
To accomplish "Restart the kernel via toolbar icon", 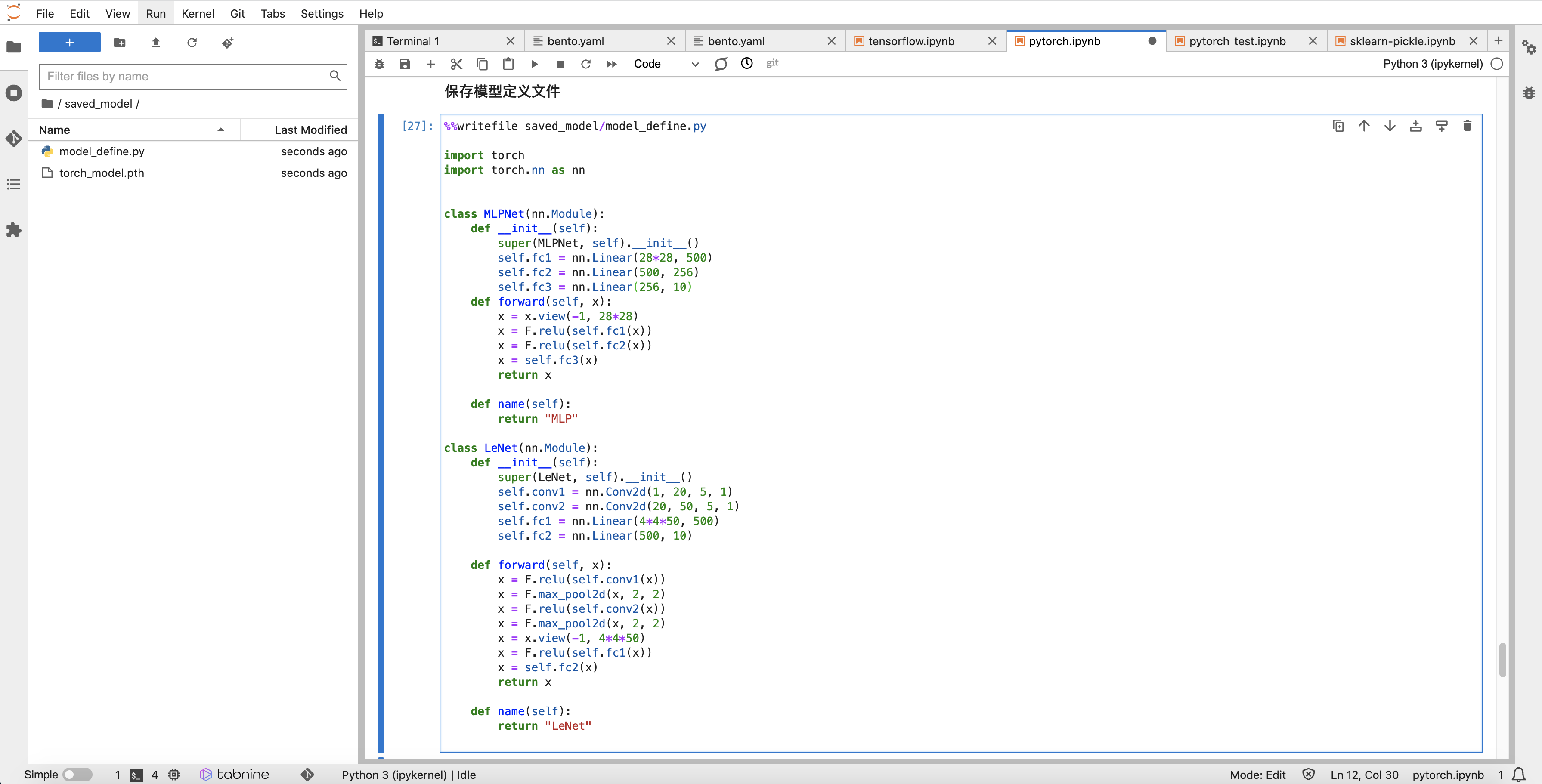I will pos(585,64).
